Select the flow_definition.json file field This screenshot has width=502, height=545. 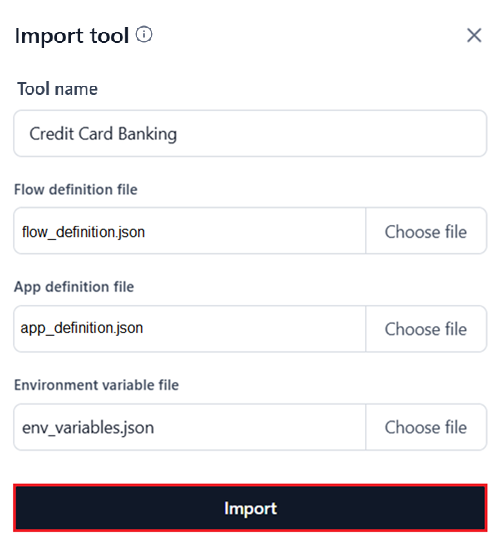pos(190,231)
